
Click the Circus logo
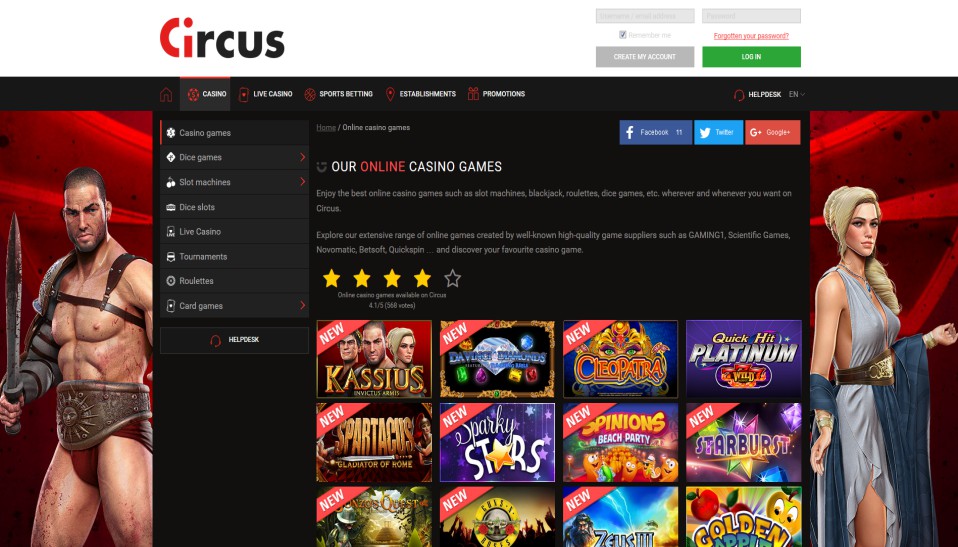click(x=222, y=38)
